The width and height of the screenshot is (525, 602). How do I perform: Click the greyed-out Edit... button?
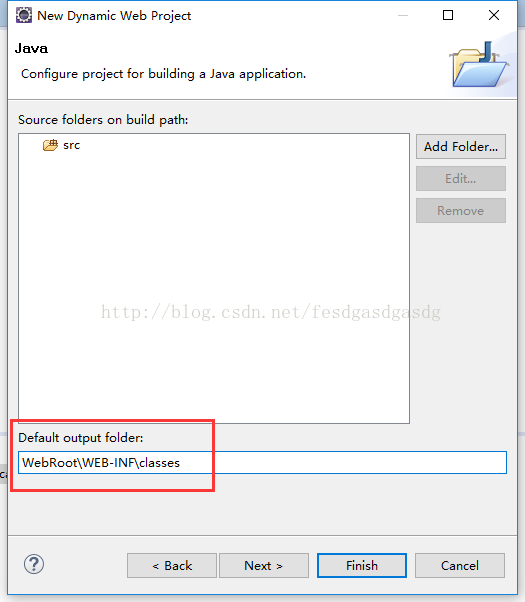pyautogui.click(x=461, y=179)
